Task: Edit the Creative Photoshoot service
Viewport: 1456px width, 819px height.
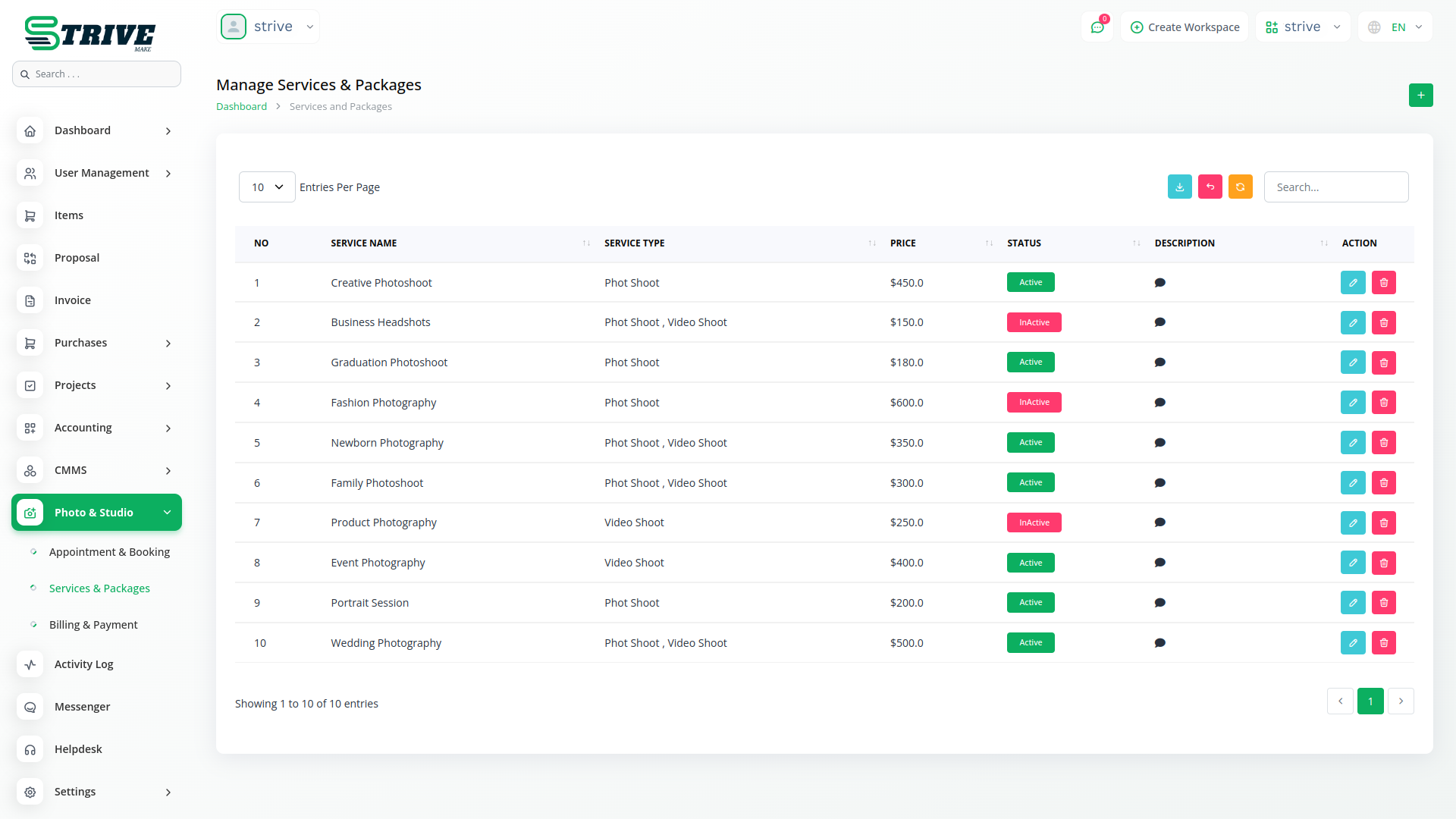Action: point(1352,283)
